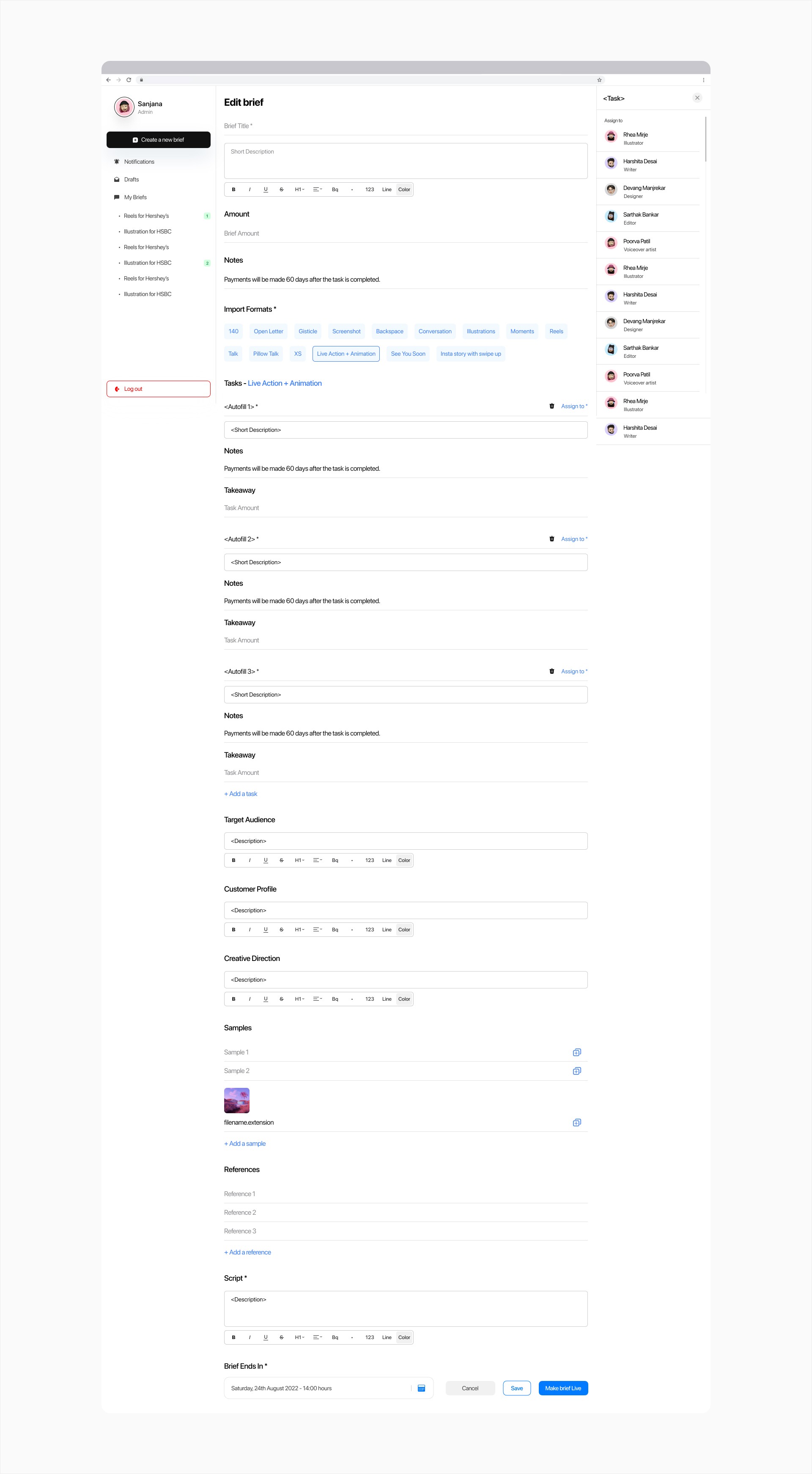
Task: Open H1 heading dropdown in Short Description toolbar
Action: pyautogui.click(x=299, y=189)
